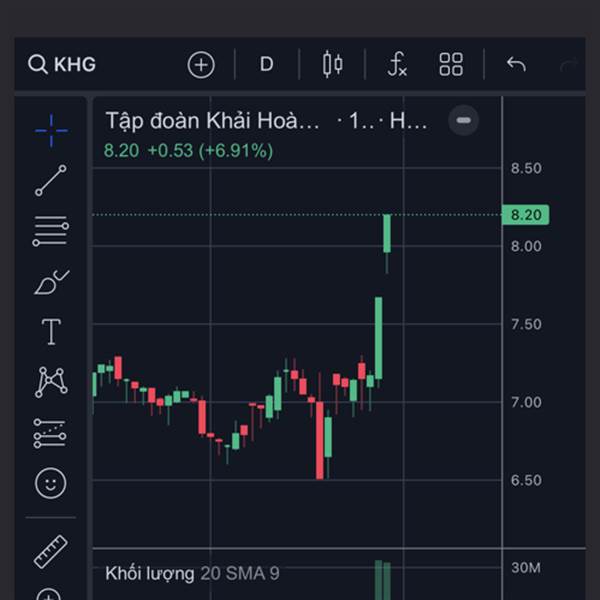The image size is (600, 600).
Task: Open the candlestick chart type selector
Action: [333, 64]
